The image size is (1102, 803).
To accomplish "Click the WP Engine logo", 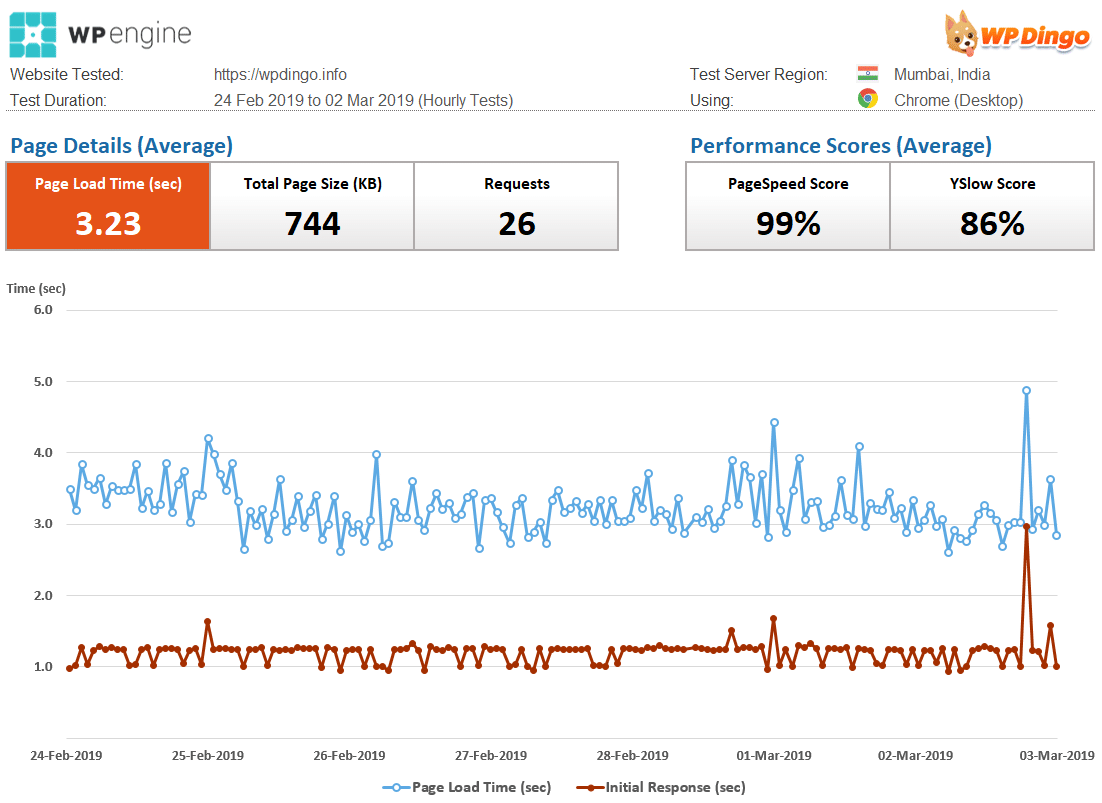I will pos(100,34).
